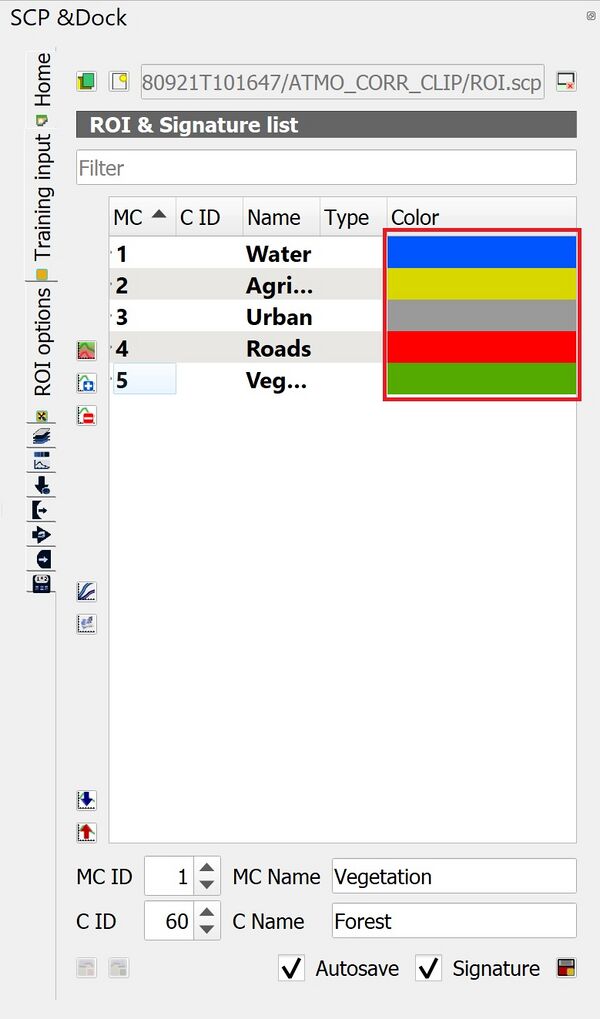Enable the Autosave checkbox
The height and width of the screenshot is (1019, 600).
(x=293, y=968)
